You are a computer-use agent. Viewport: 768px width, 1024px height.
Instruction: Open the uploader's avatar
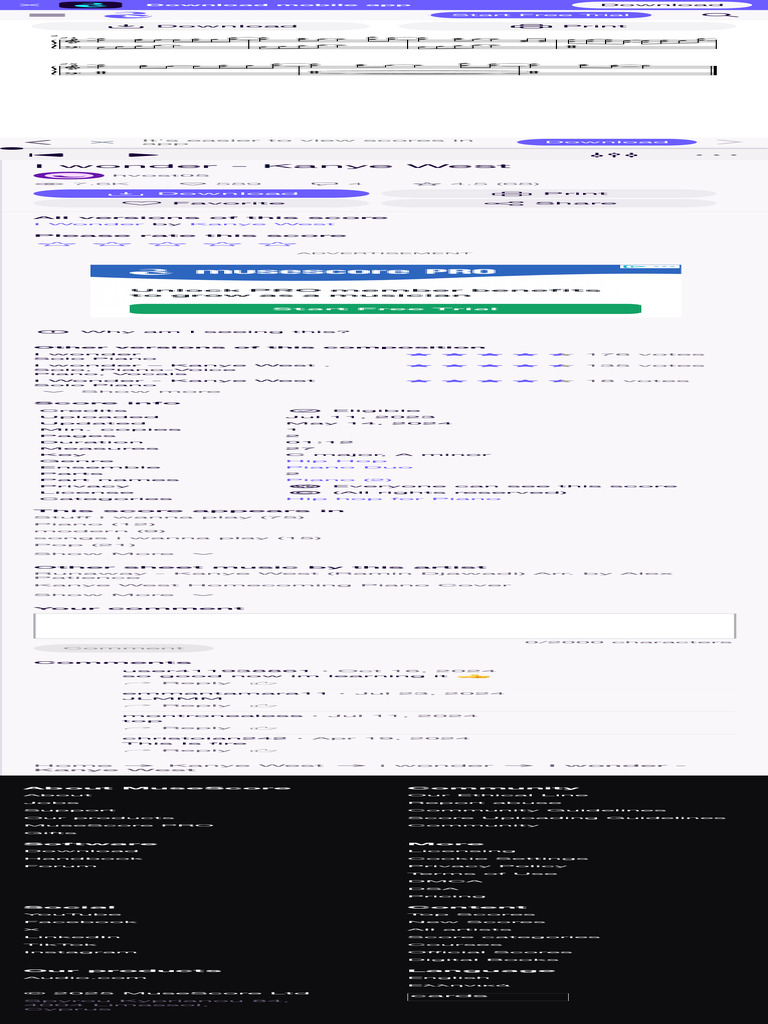click(69, 175)
